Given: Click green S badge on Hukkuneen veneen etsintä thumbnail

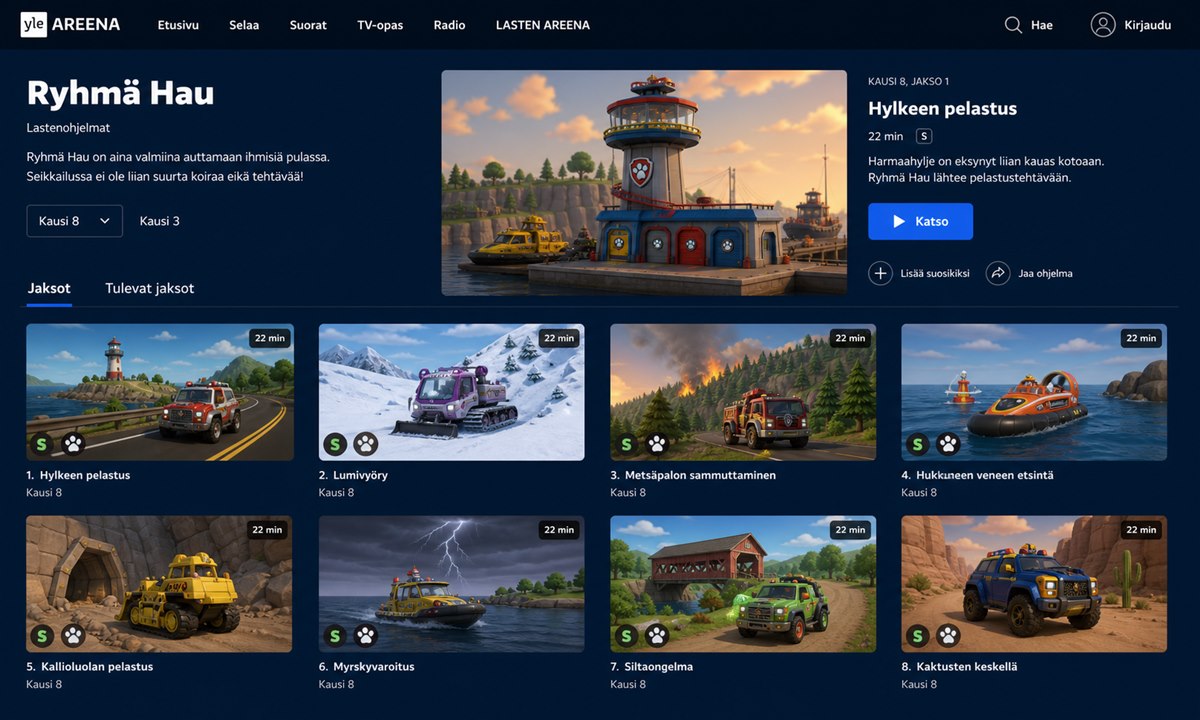Looking at the screenshot, I should coord(917,444).
